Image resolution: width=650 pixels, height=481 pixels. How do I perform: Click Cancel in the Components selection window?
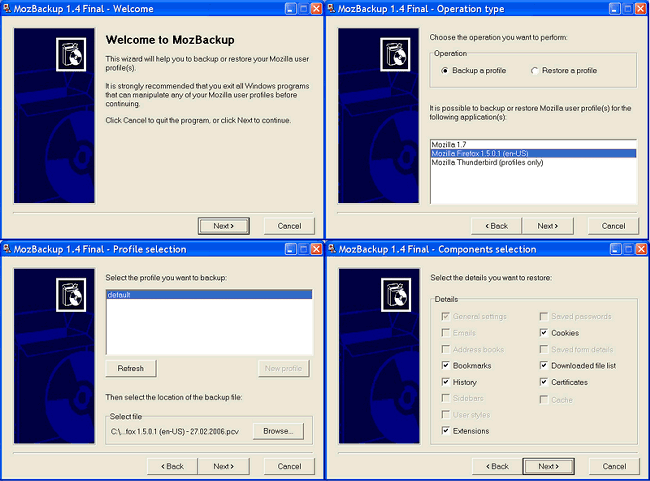[x=614, y=466]
